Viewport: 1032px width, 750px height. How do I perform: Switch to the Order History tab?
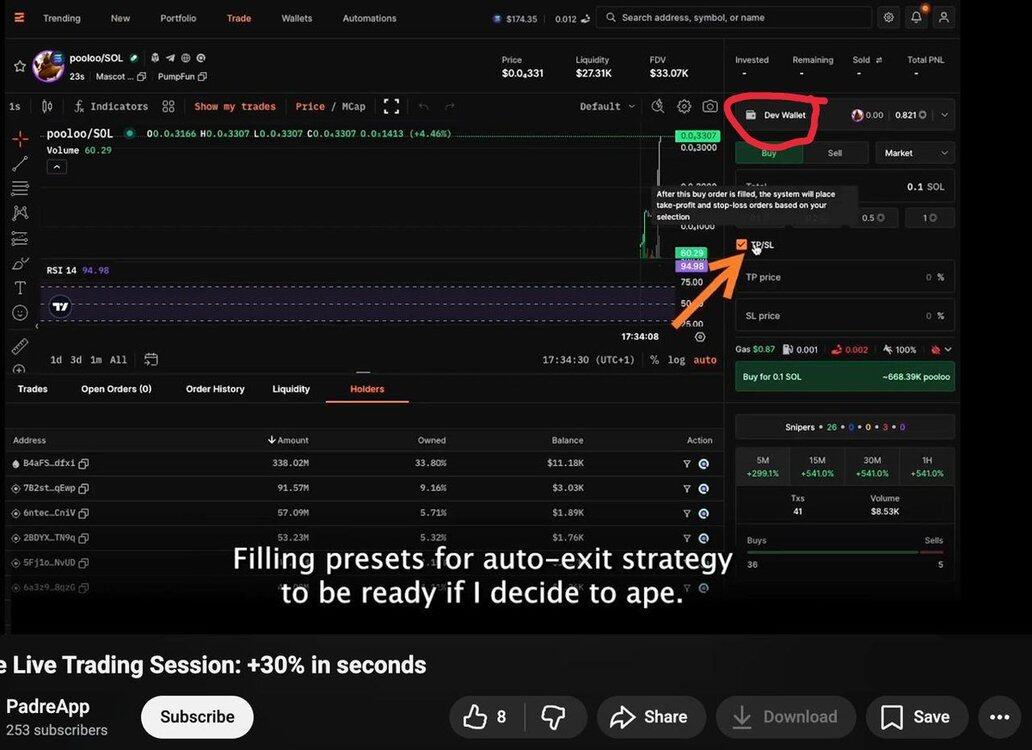tap(215, 389)
